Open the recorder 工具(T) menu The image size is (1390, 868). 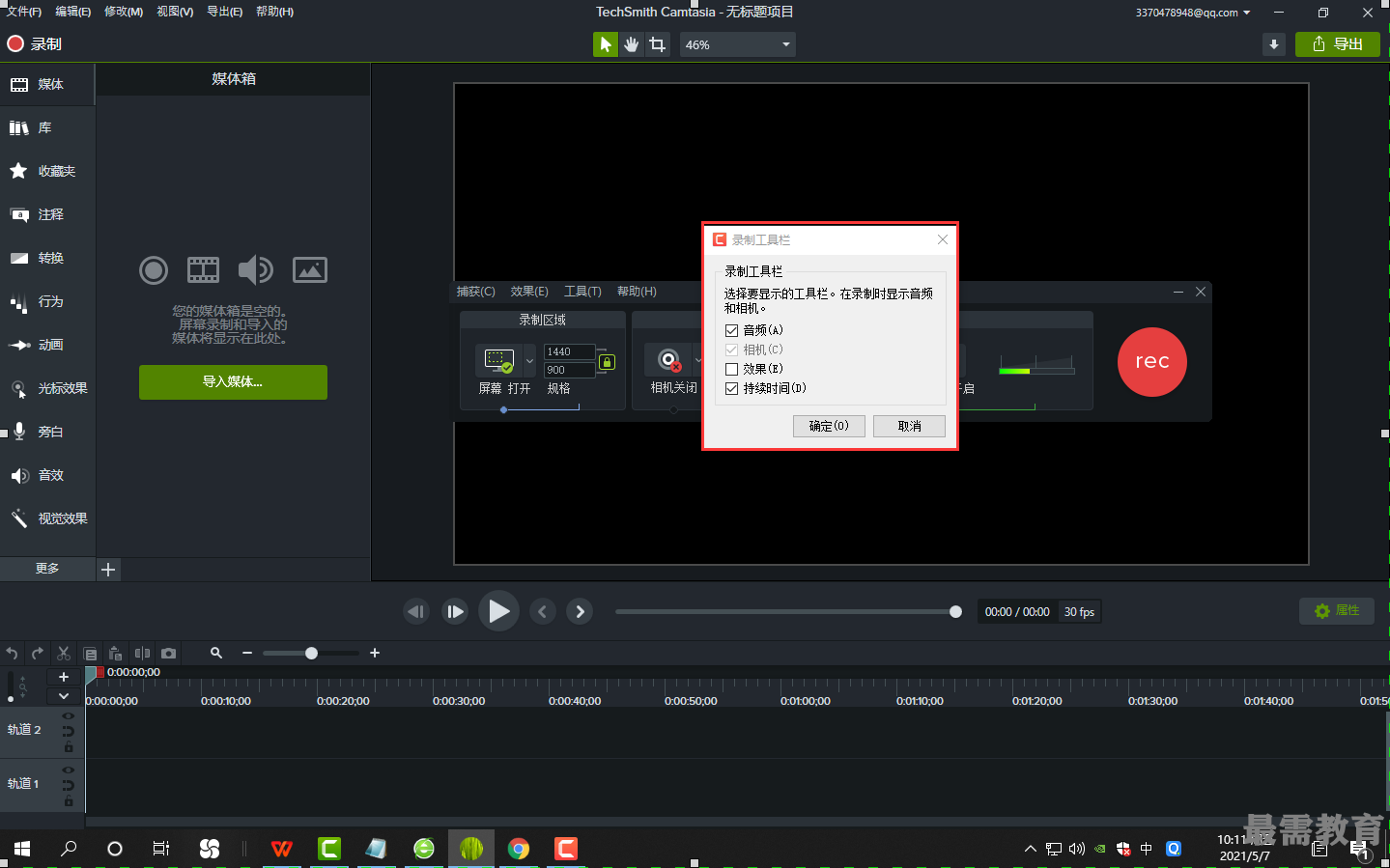[x=582, y=292]
